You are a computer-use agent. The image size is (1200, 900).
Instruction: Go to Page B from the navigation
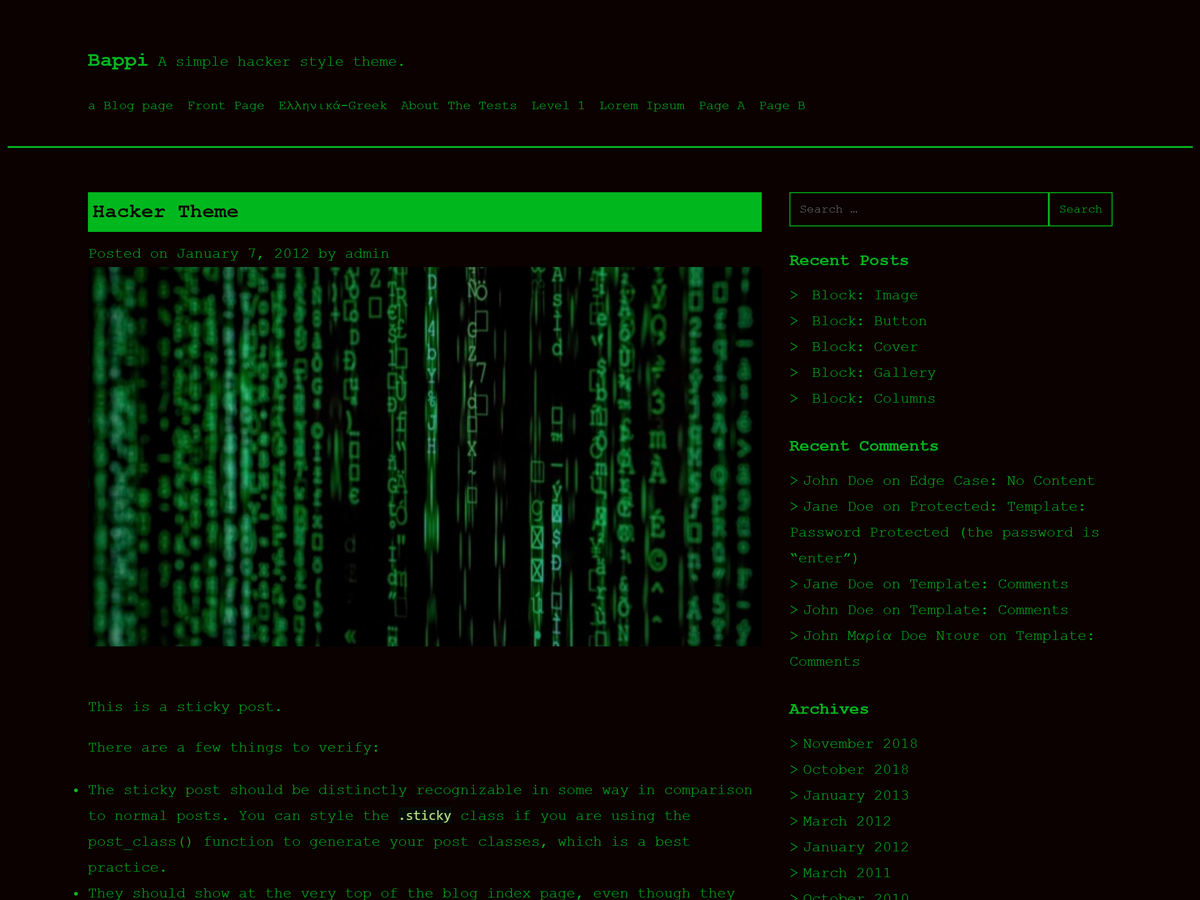click(782, 105)
